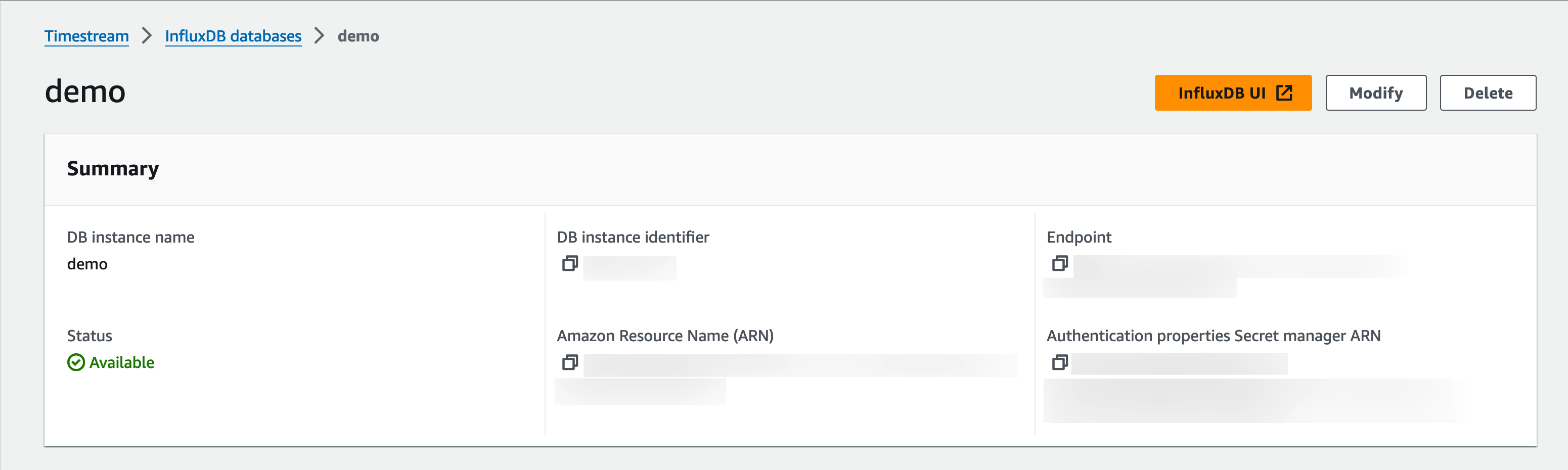
Task: Click the DB instance identifier label
Action: 633,237
